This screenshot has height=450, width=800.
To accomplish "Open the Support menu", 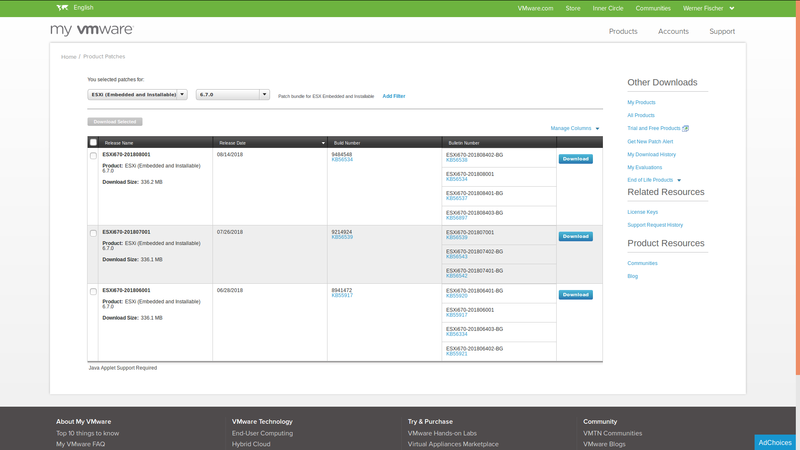I will 722,31.
